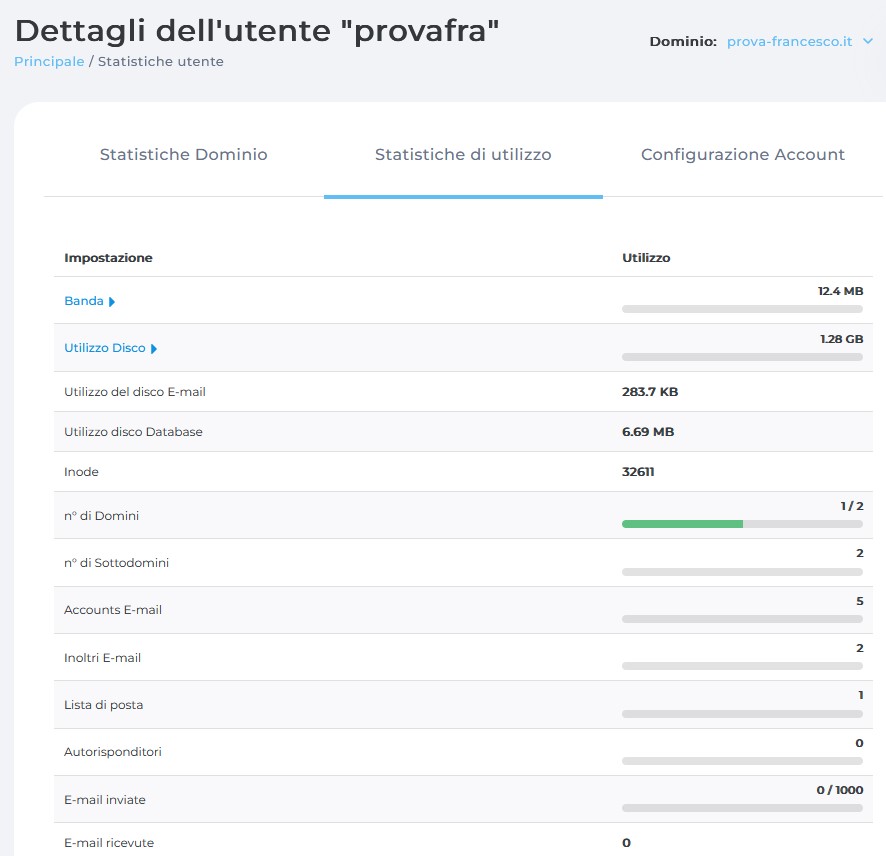This screenshot has width=886, height=856.
Task: Go to Principale via the breadcrumb
Action: coord(49,62)
